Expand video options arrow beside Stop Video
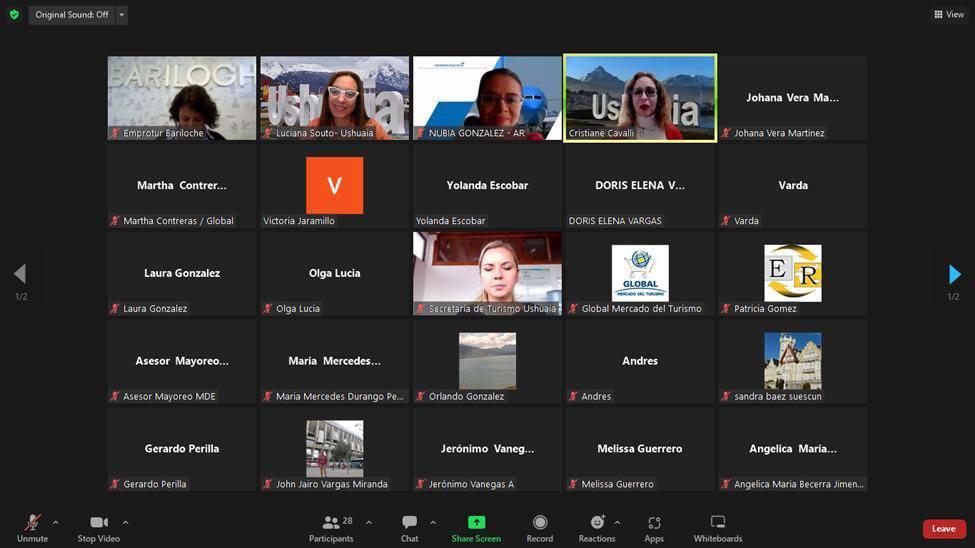975x548 pixels. (x=125, y=522)
